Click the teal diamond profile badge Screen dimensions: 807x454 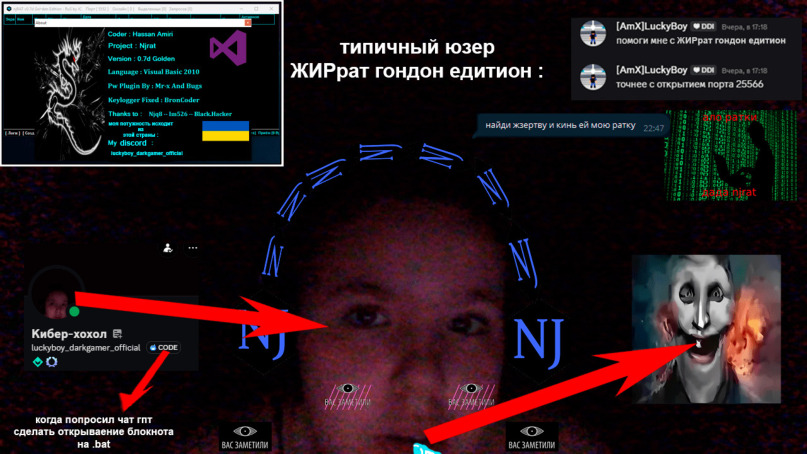click(x=37, y=362)
